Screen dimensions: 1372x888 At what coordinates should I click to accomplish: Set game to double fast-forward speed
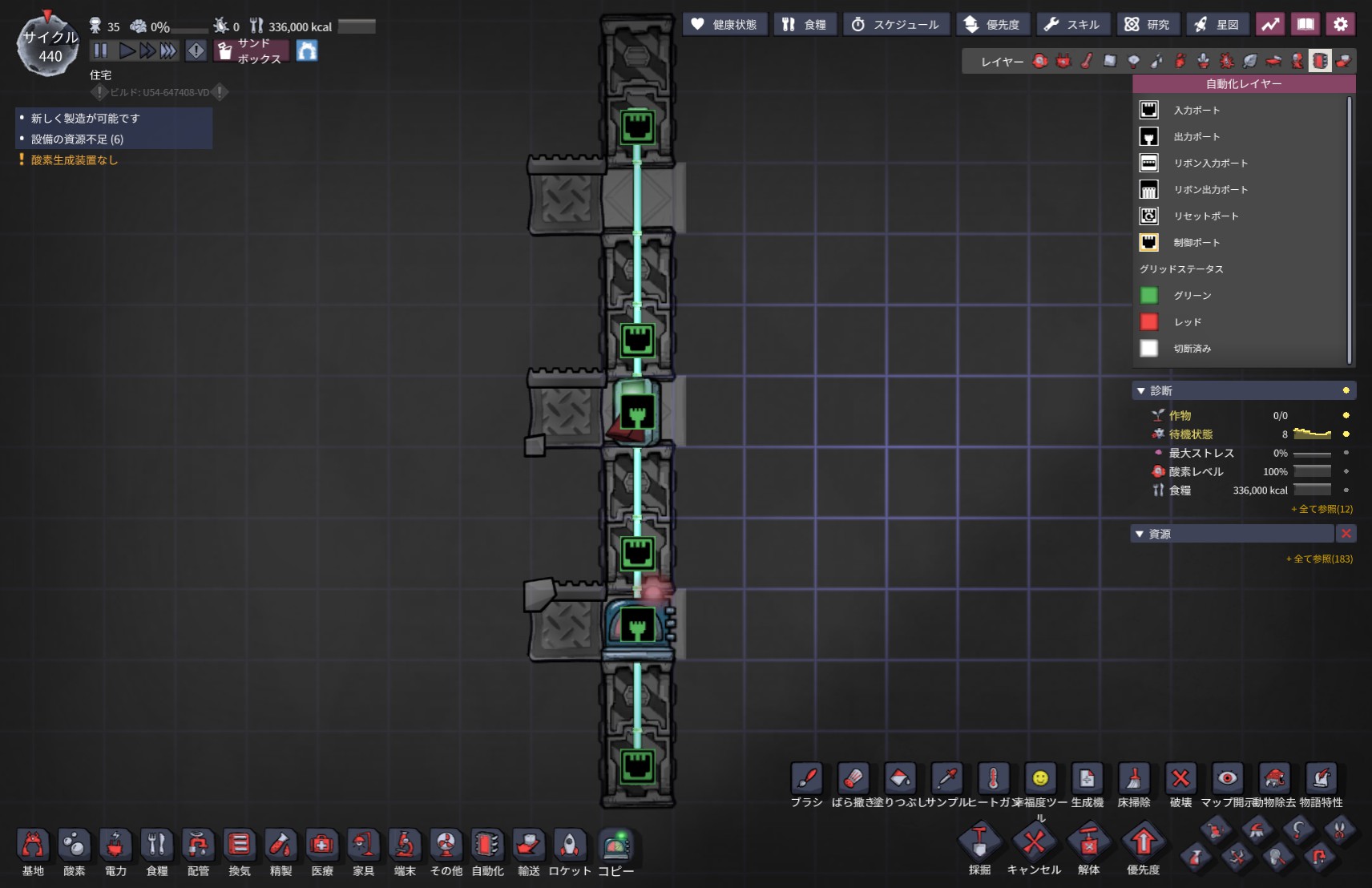pos(147,51)
